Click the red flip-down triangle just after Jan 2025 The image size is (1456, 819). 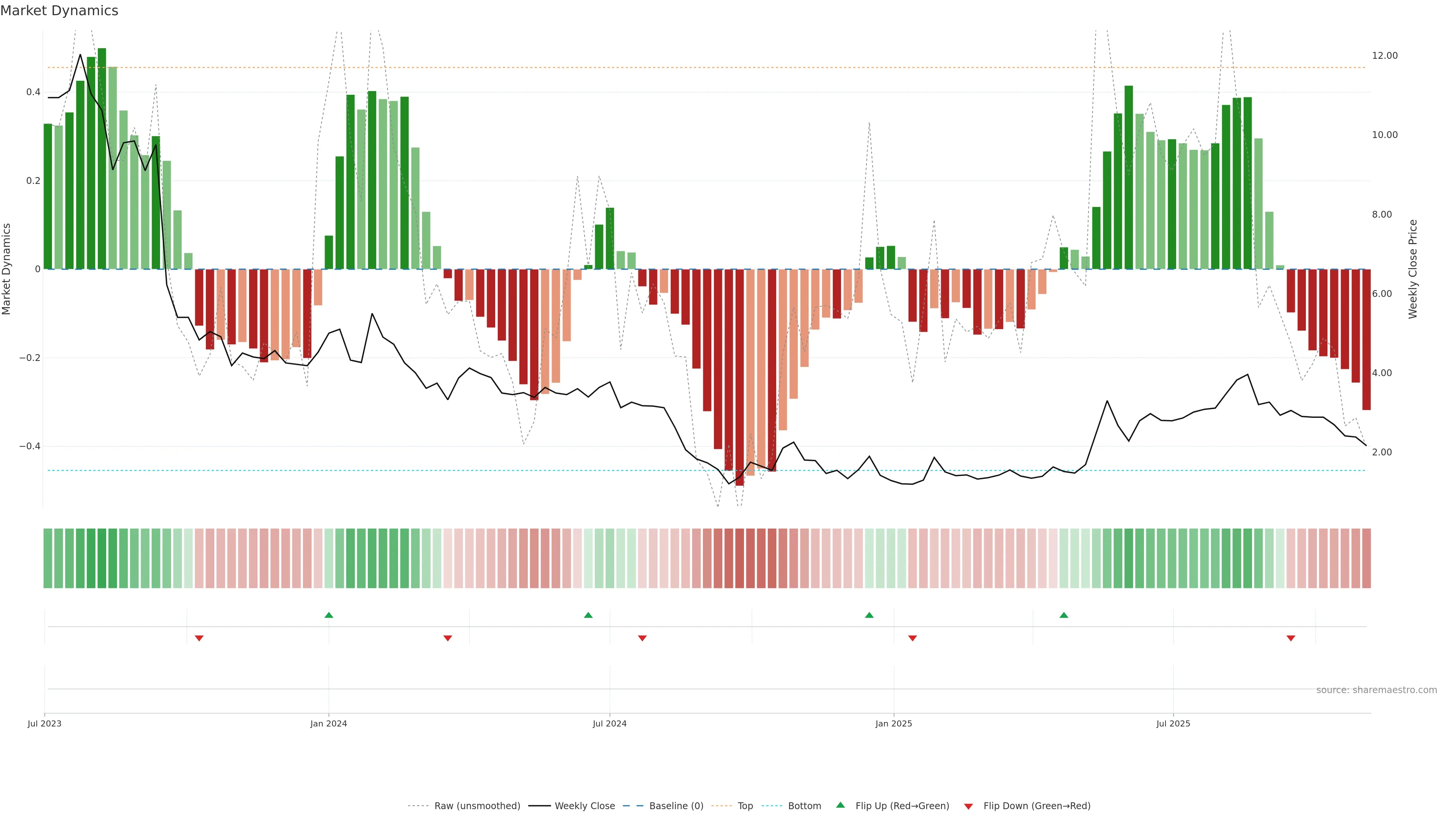pos(912,638)
